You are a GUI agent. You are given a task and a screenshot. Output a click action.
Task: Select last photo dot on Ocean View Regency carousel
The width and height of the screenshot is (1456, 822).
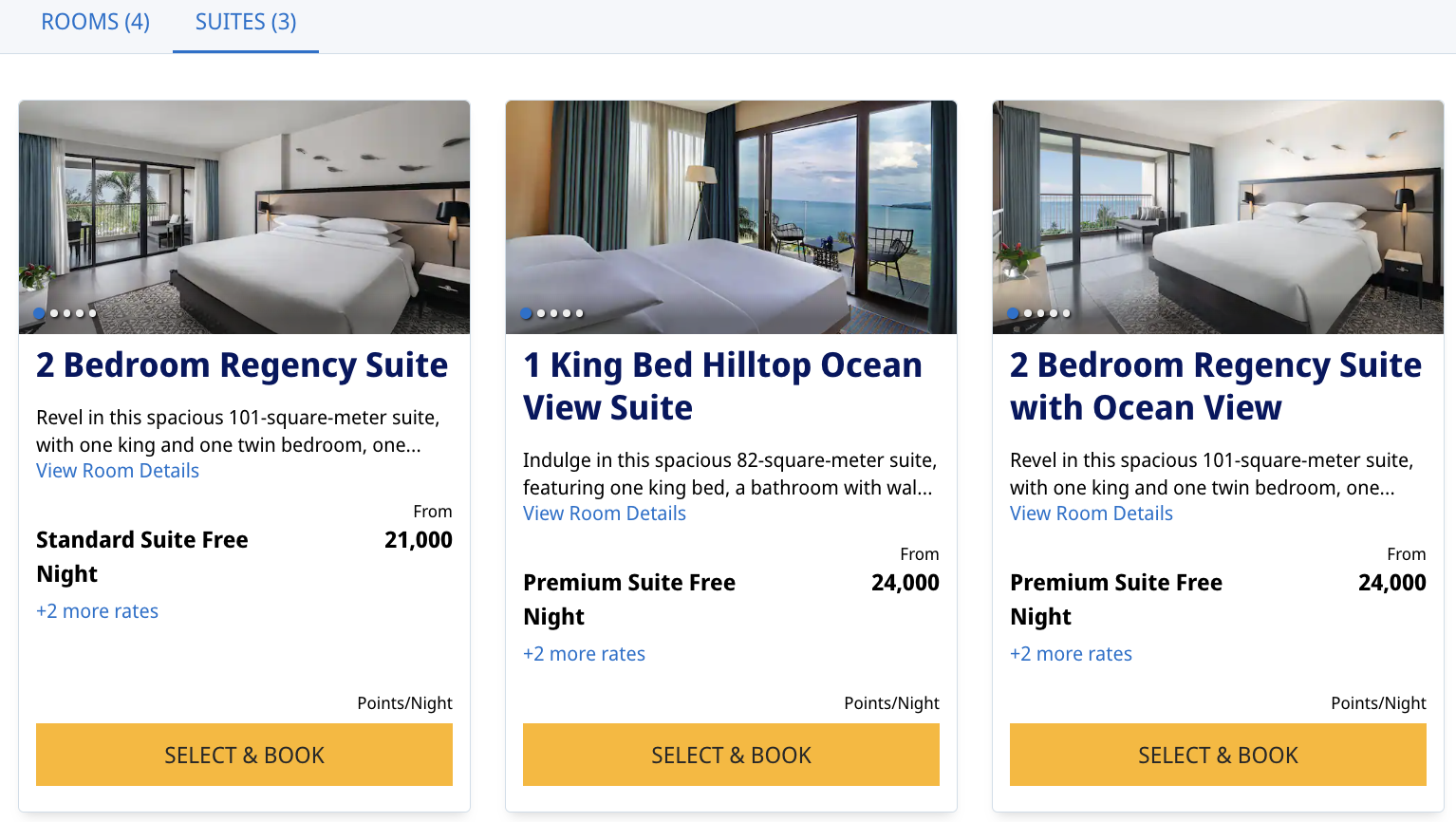point(1065,312)
